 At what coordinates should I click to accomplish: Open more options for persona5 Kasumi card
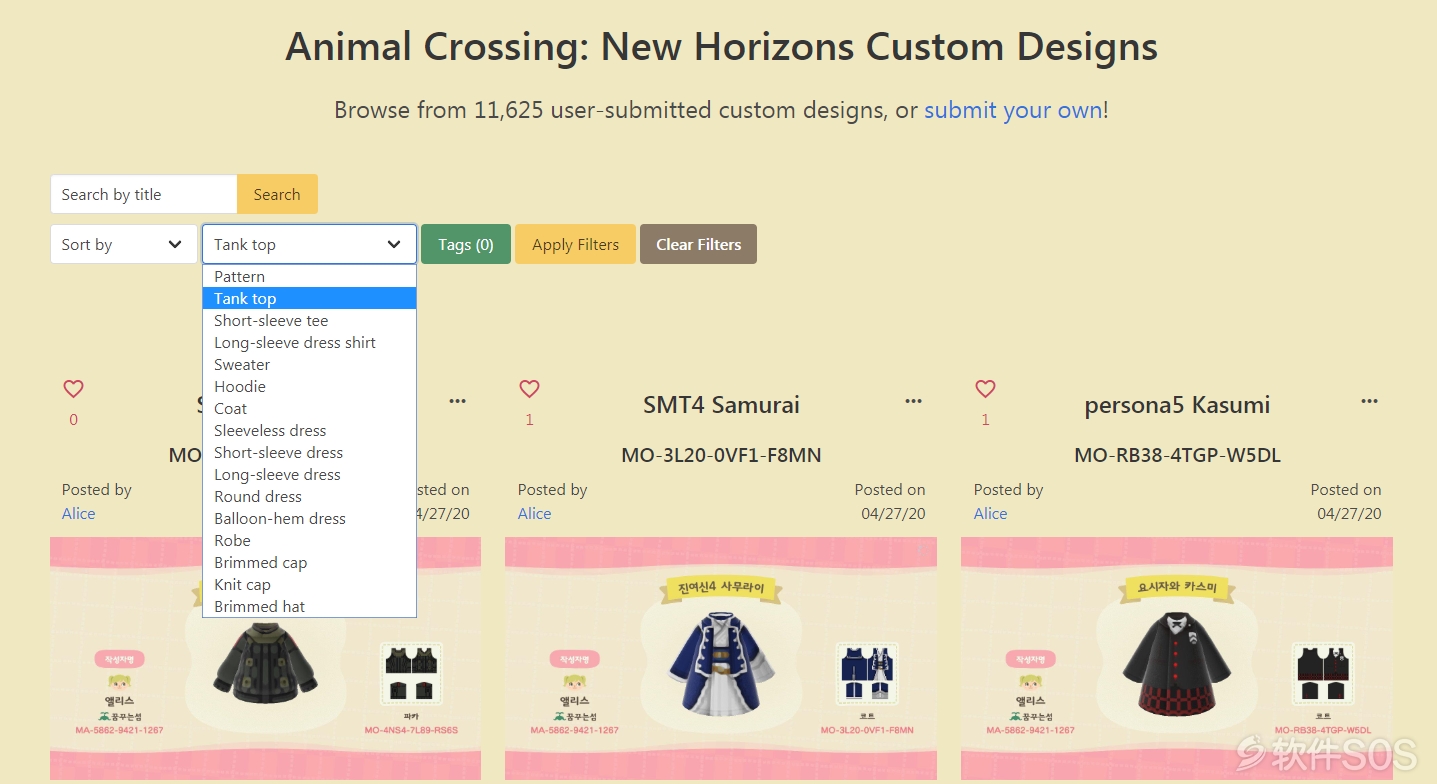(x=1369, y=401)
